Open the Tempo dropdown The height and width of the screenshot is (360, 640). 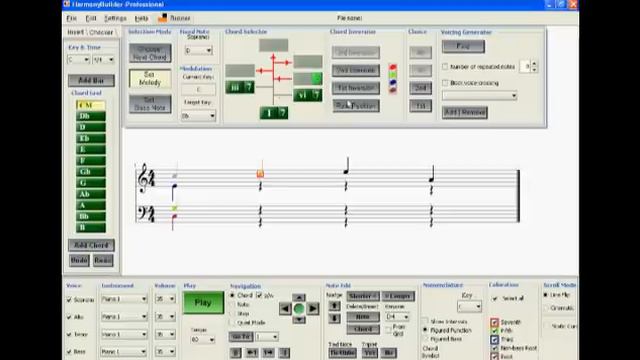point(202,340)
